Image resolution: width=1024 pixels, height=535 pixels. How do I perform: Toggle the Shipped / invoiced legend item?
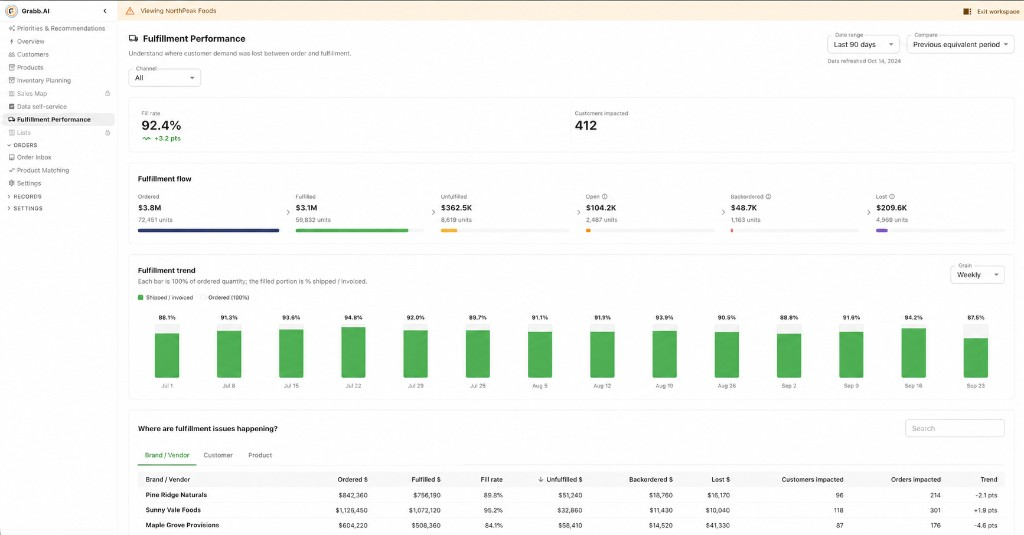click(x=165, y=297)
